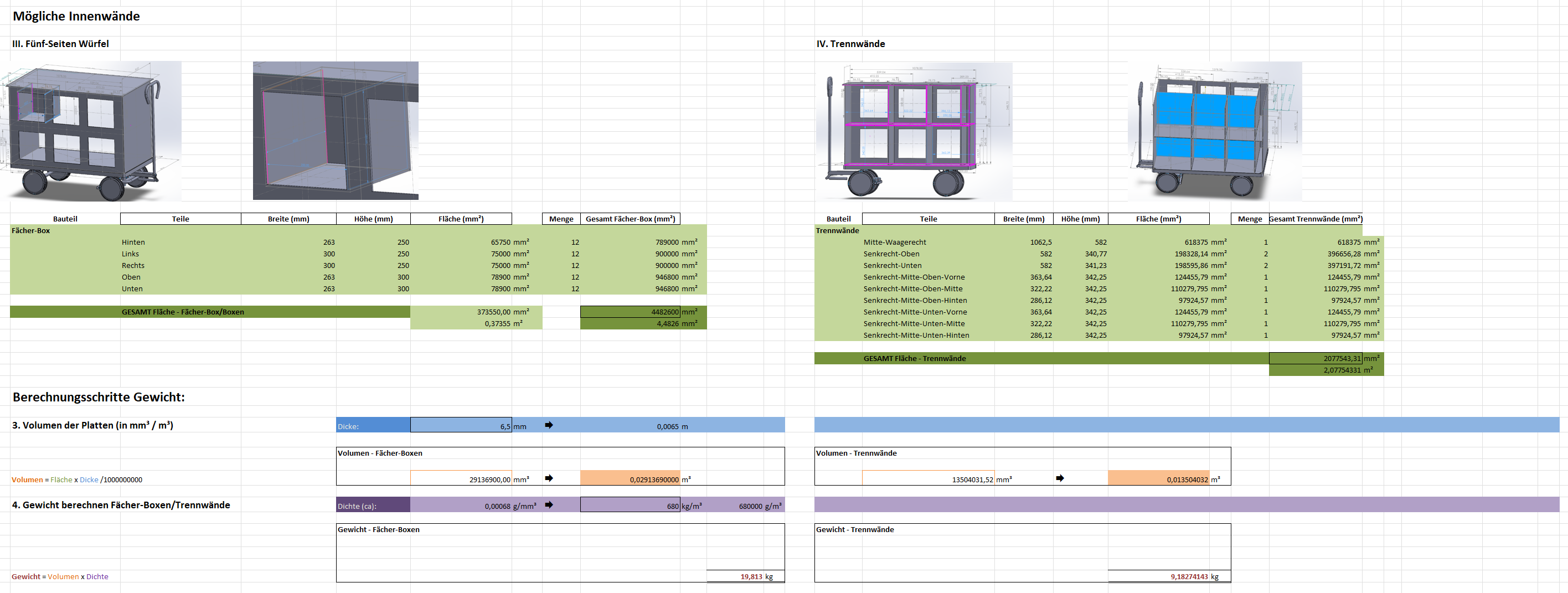
Task: Select the close-up box detail image
Action: pos(336,130)
